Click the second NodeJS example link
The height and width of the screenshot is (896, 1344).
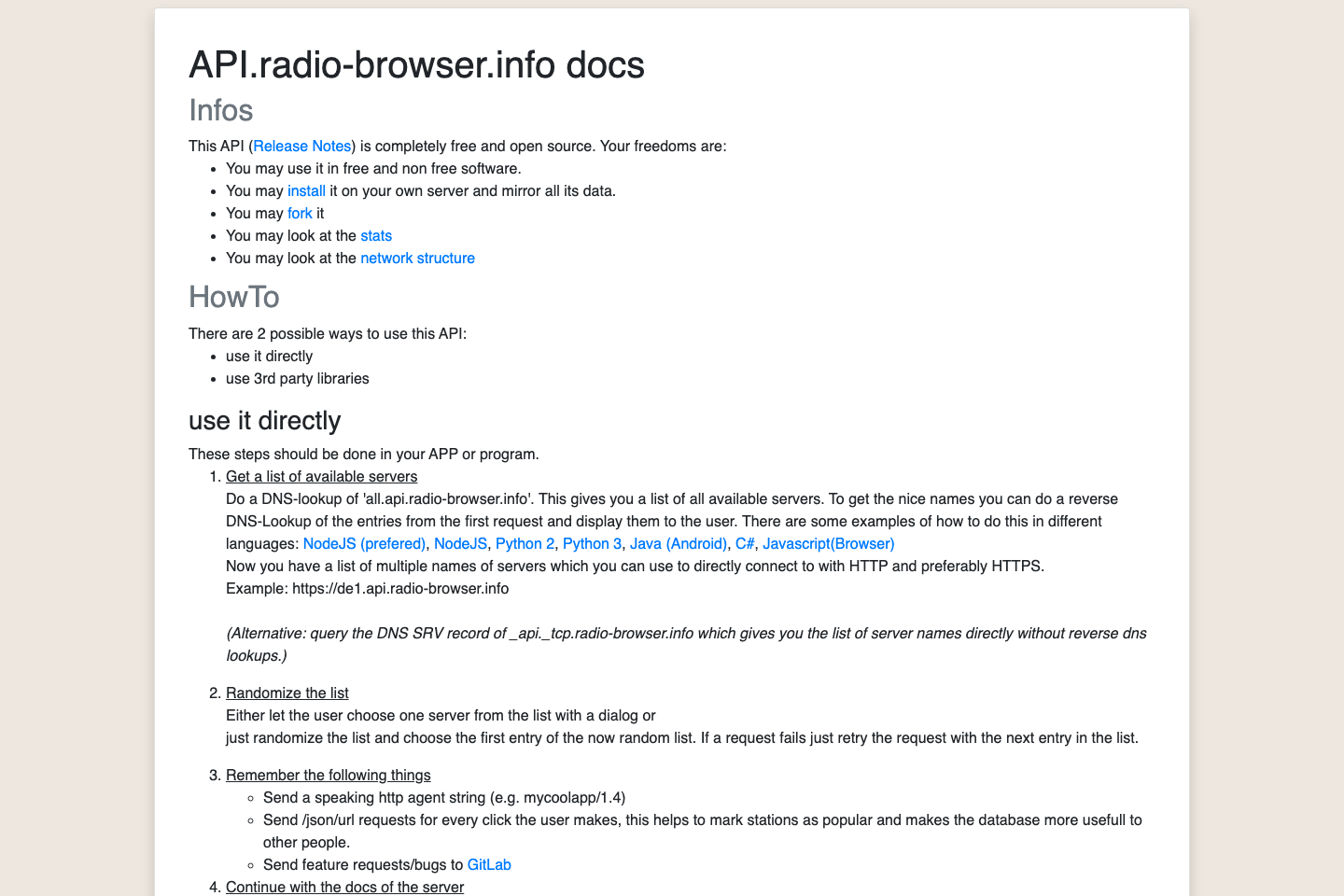460,543
